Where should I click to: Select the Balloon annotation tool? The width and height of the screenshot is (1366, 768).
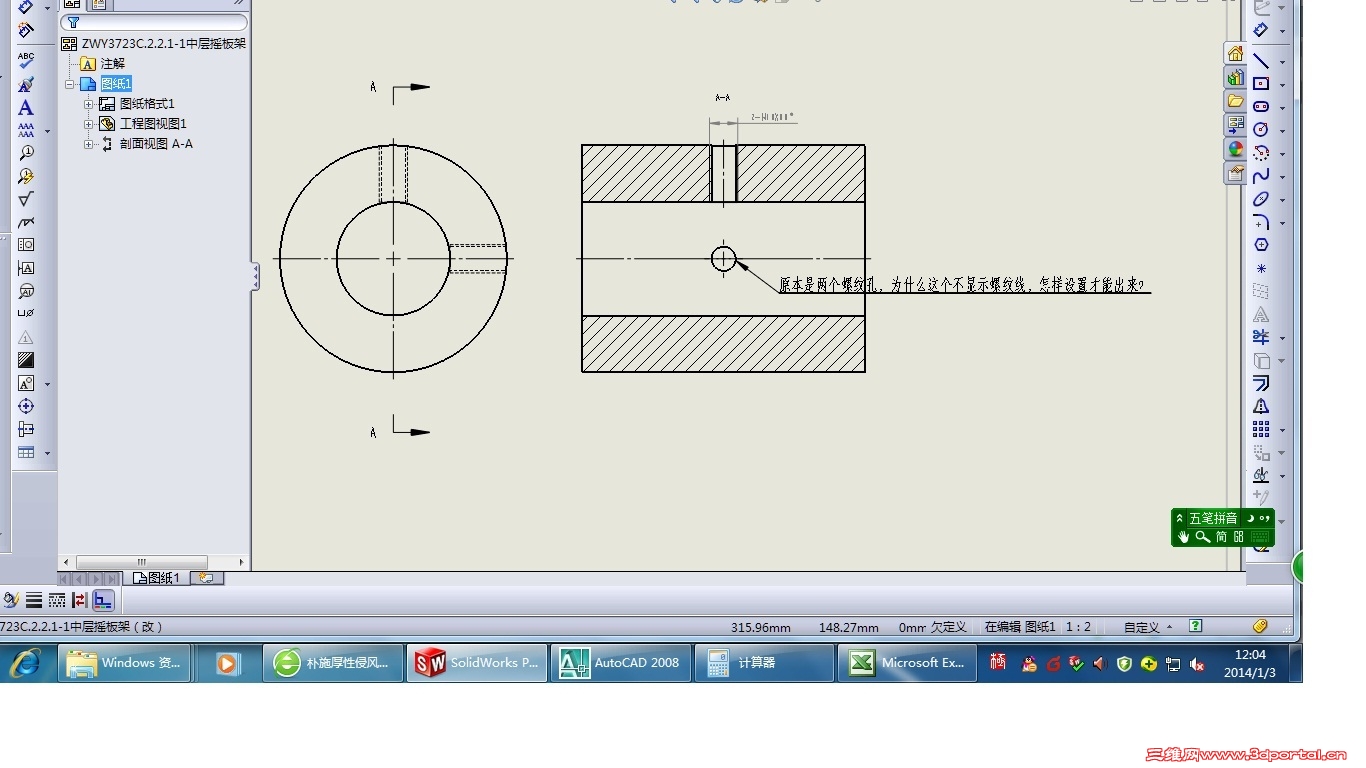pyautogui.click(x=26, y=153)
